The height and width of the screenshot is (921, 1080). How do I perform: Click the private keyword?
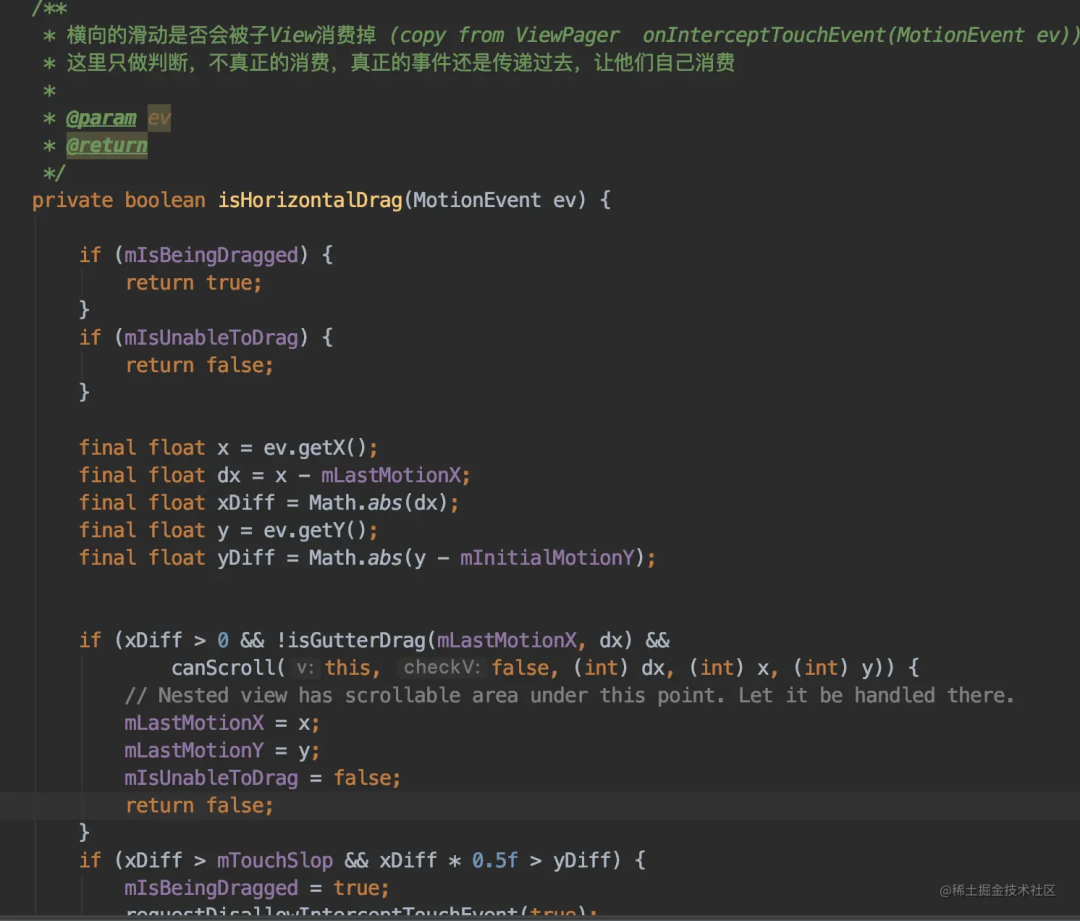click(x=72, y=200)
